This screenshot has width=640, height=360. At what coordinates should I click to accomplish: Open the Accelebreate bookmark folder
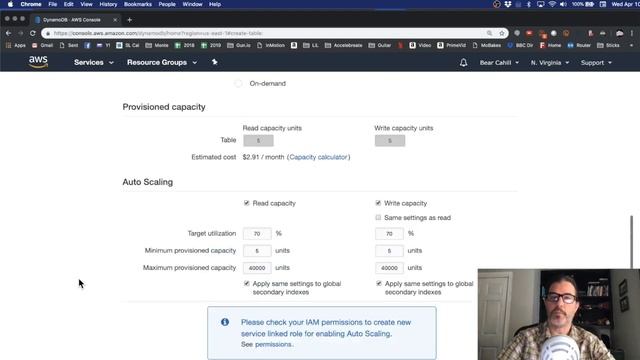(344, 45)
